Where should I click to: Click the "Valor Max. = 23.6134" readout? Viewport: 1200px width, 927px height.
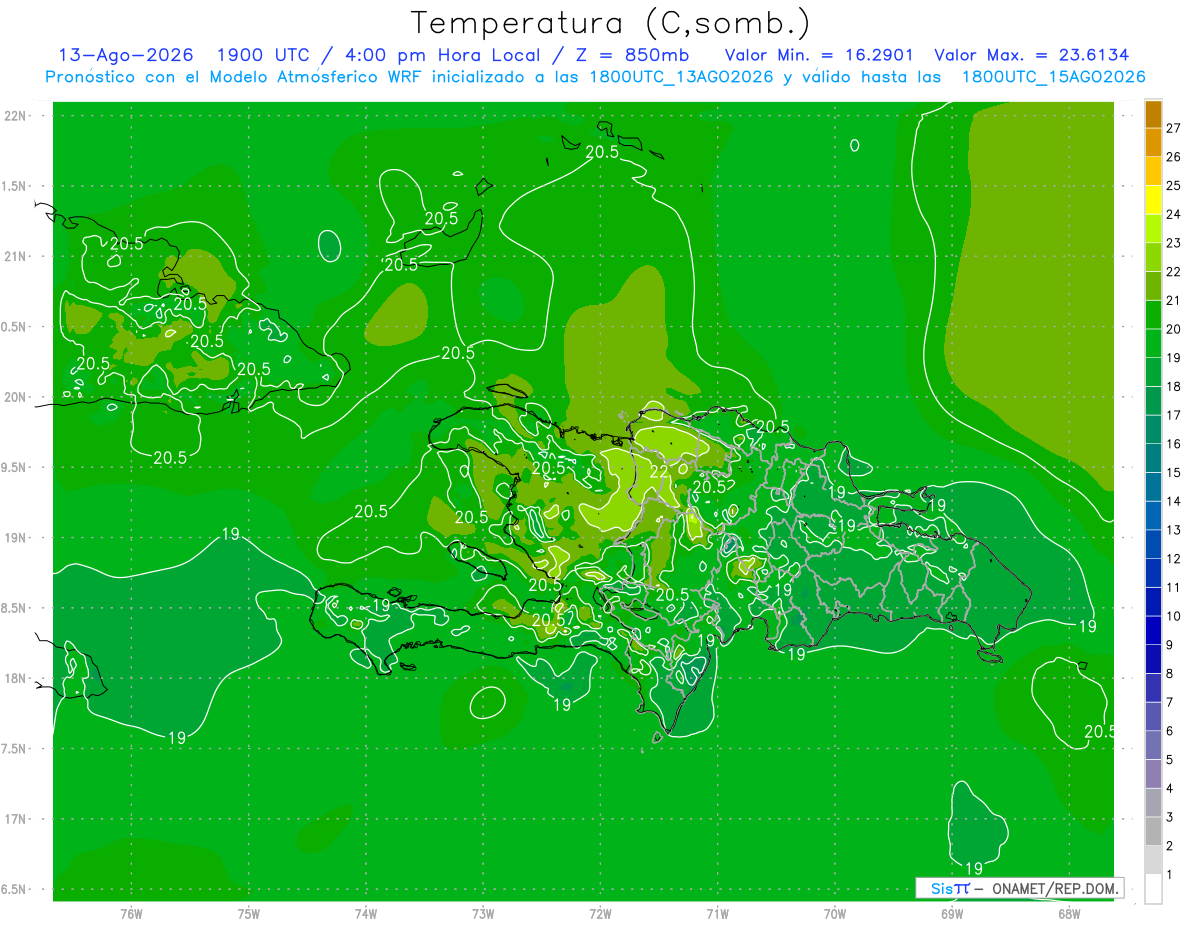click(x=1031, y=55)
